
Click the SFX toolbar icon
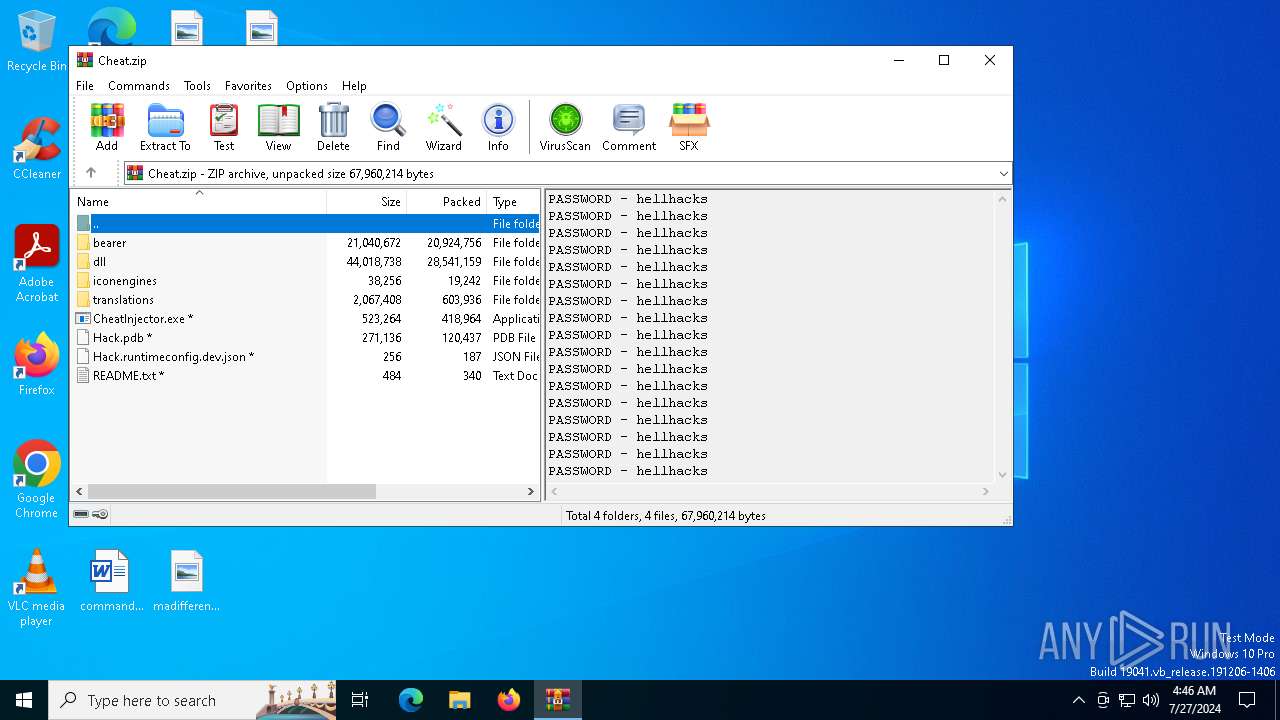coord(689,127)
